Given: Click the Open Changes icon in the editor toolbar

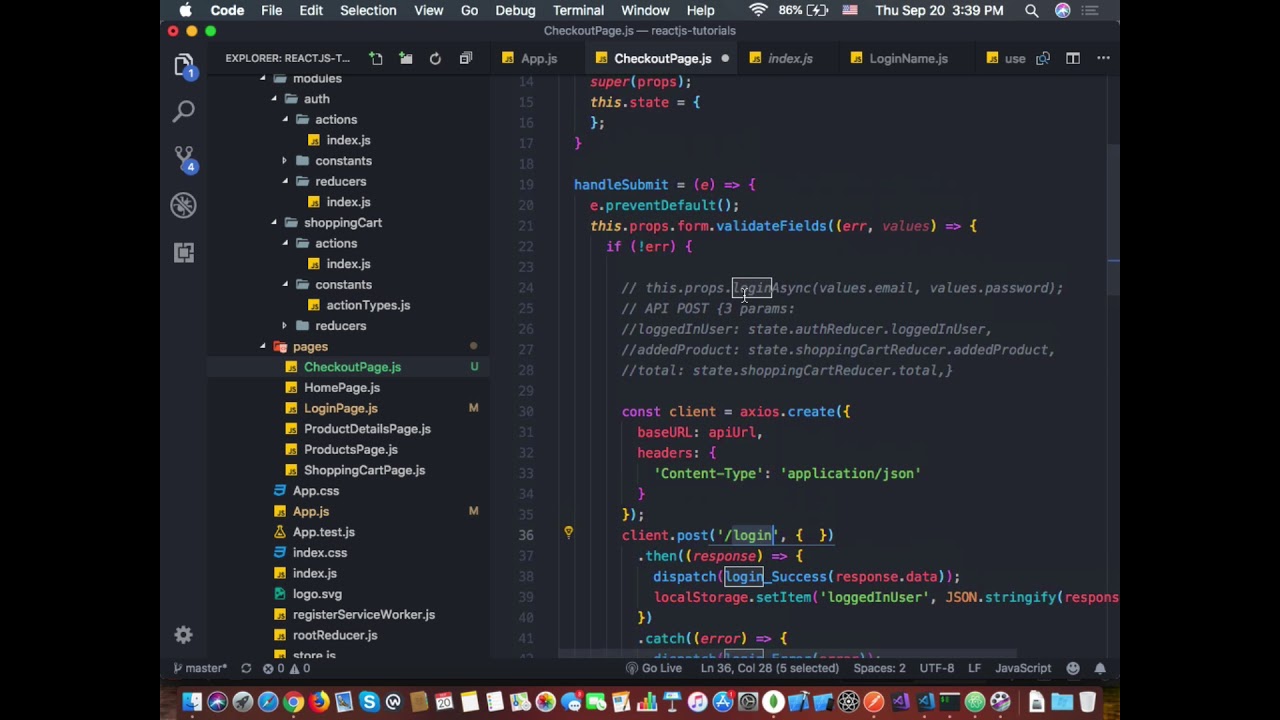Looking at the screenshot, I should 1043,58.
